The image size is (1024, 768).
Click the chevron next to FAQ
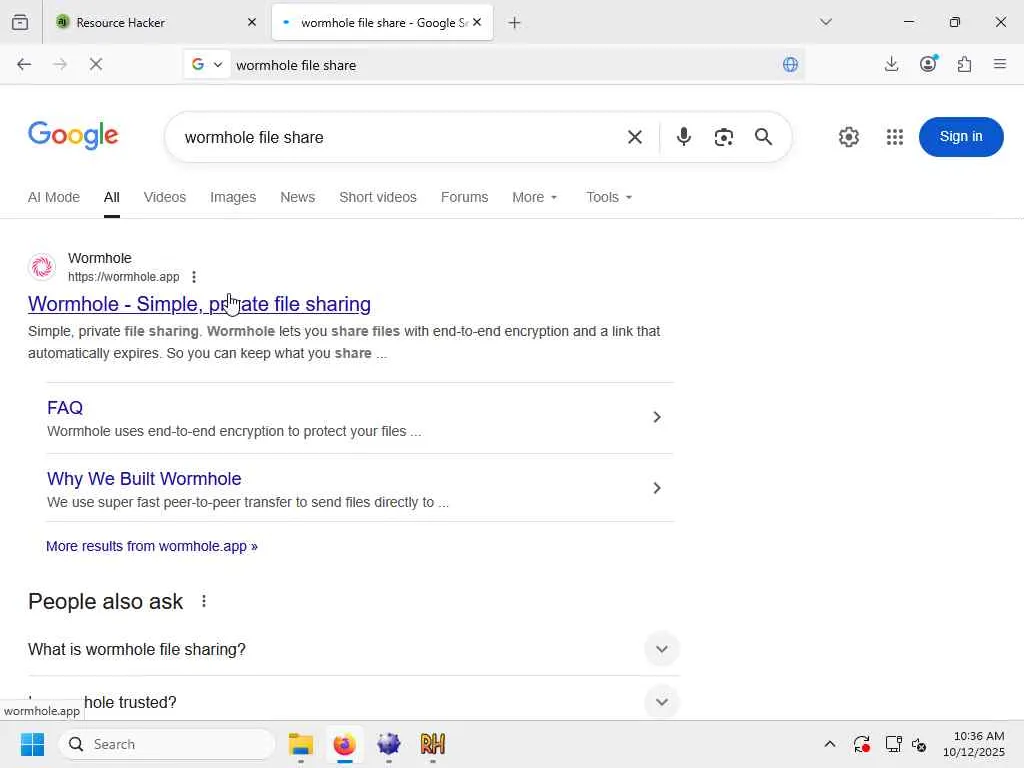click(x=657, y=417)
